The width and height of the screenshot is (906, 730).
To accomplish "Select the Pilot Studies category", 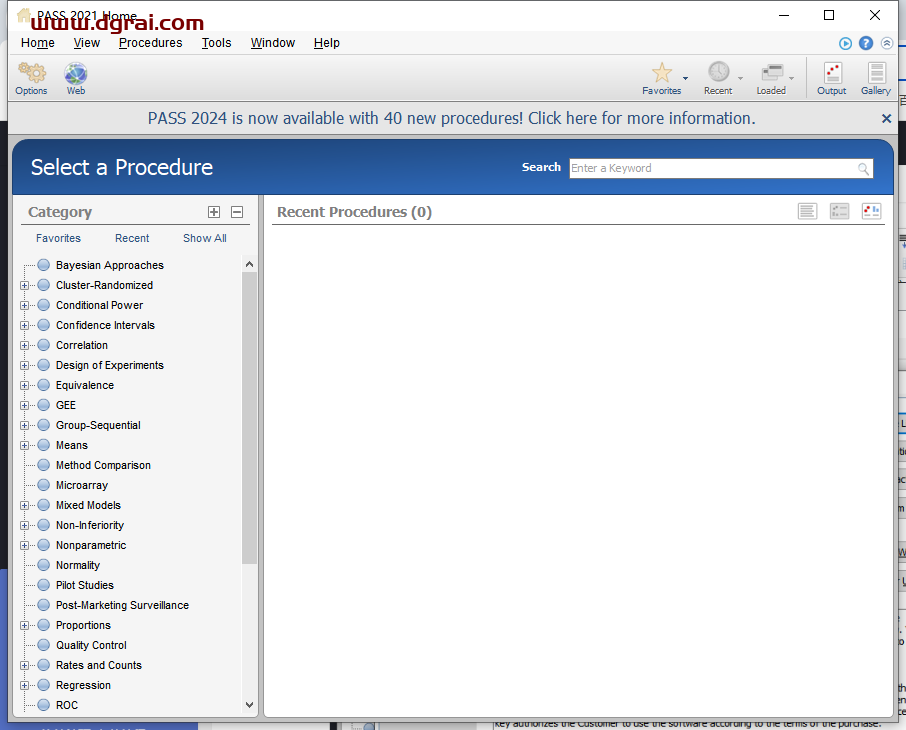I will (x=84, y=586).
